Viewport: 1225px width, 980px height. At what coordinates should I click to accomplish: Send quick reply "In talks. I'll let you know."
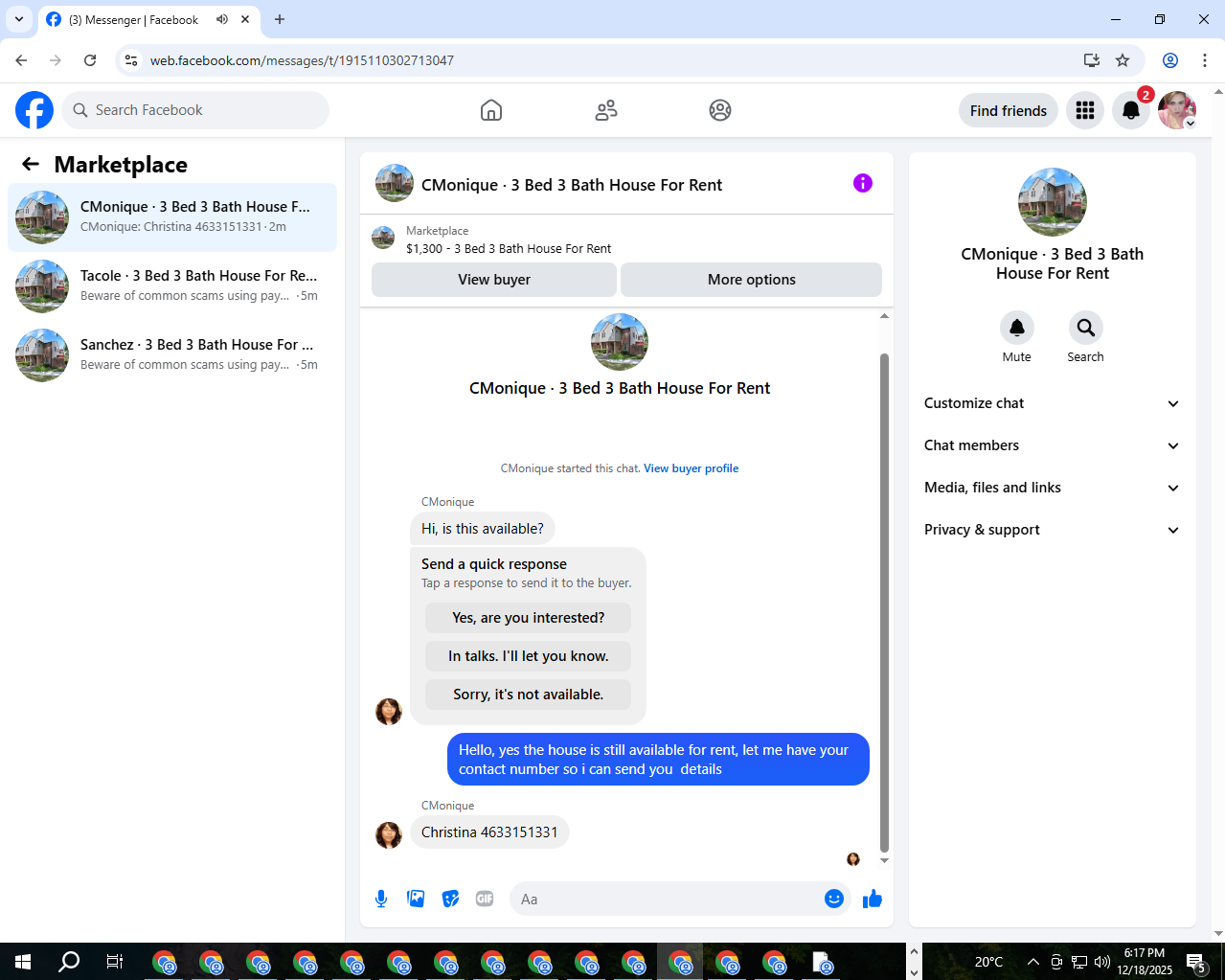click(528, 656)
